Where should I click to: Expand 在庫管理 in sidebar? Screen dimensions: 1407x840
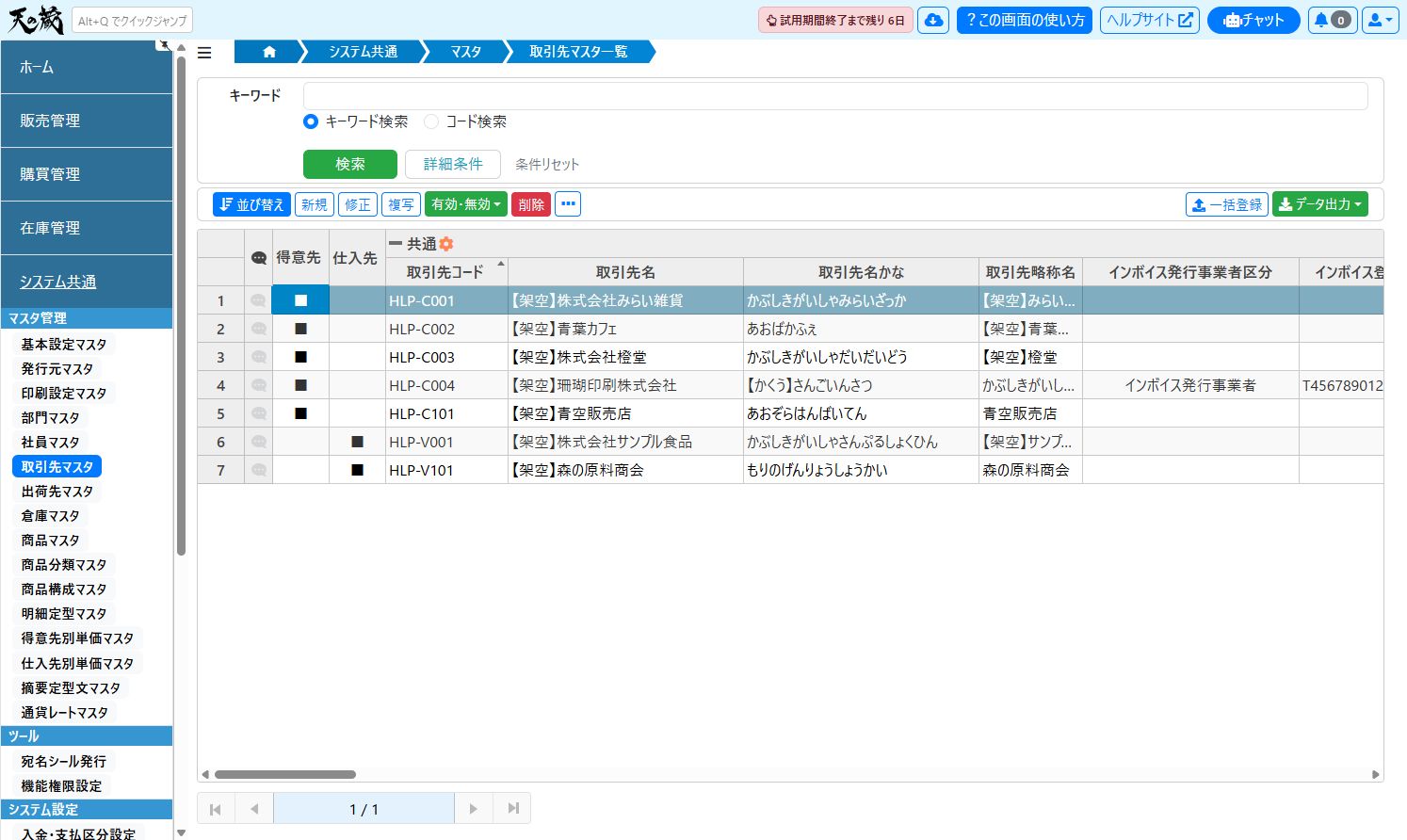(87, 228)
